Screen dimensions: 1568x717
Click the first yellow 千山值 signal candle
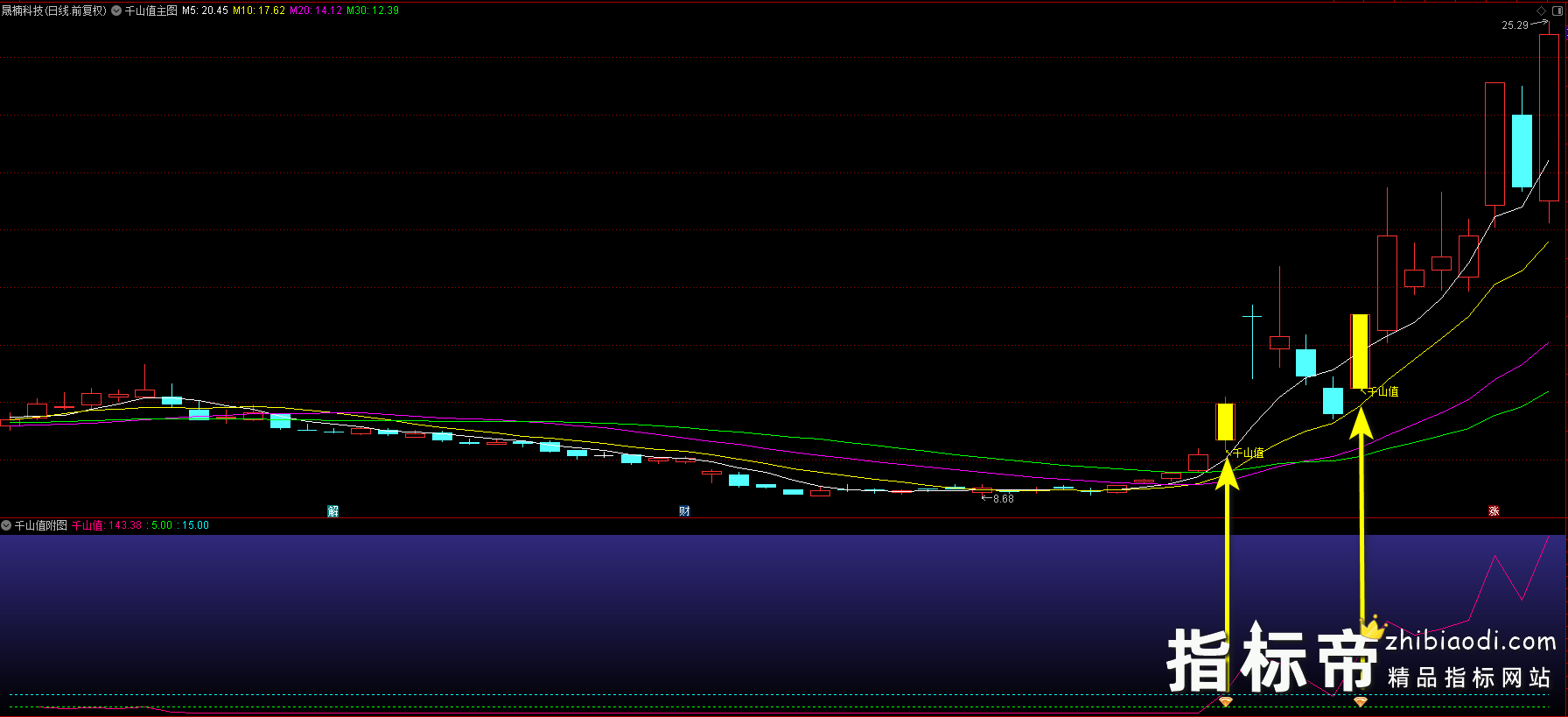click(x=1225, y=421)
